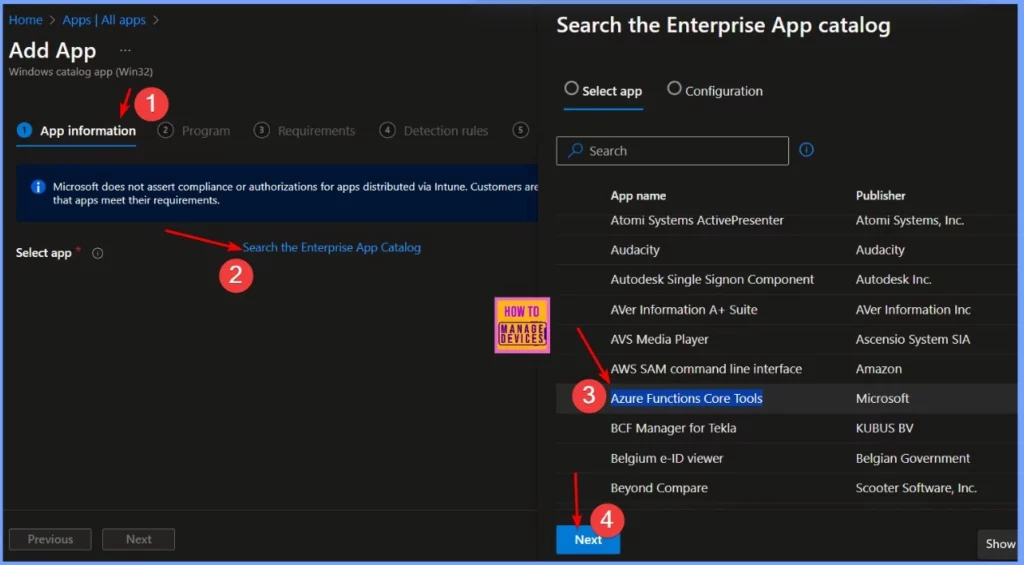Open Apps | All apps breadcrumb
This screenshot has height=565, width=1024.
pyautogui.click(x=104, y=20)
